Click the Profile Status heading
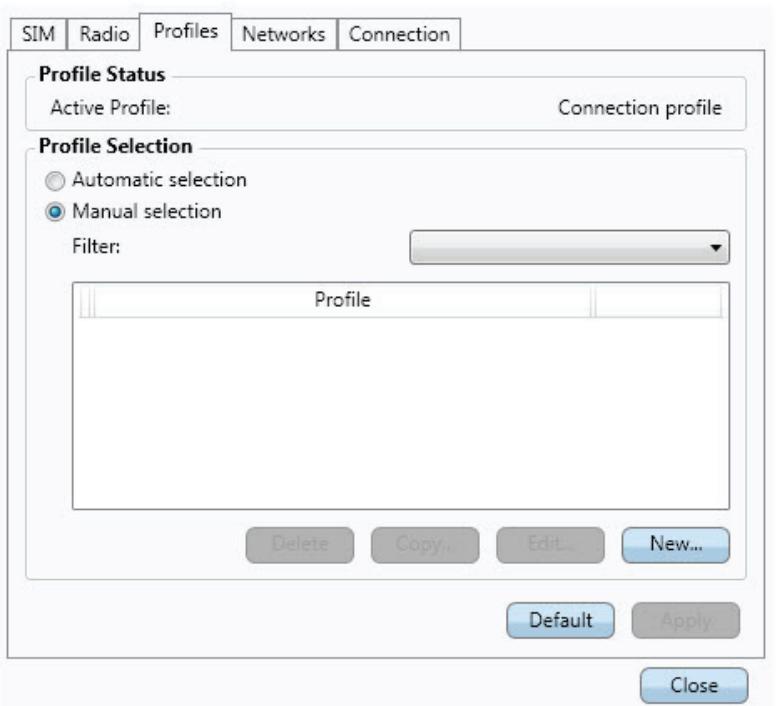The height and width of the screenshot is (706, 776). pos(102,74)
